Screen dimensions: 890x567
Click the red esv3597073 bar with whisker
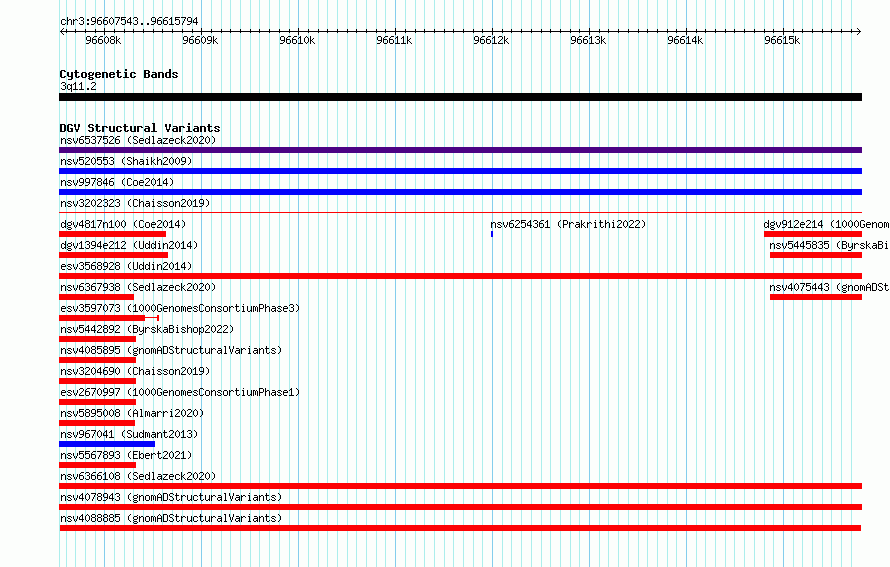108,318
